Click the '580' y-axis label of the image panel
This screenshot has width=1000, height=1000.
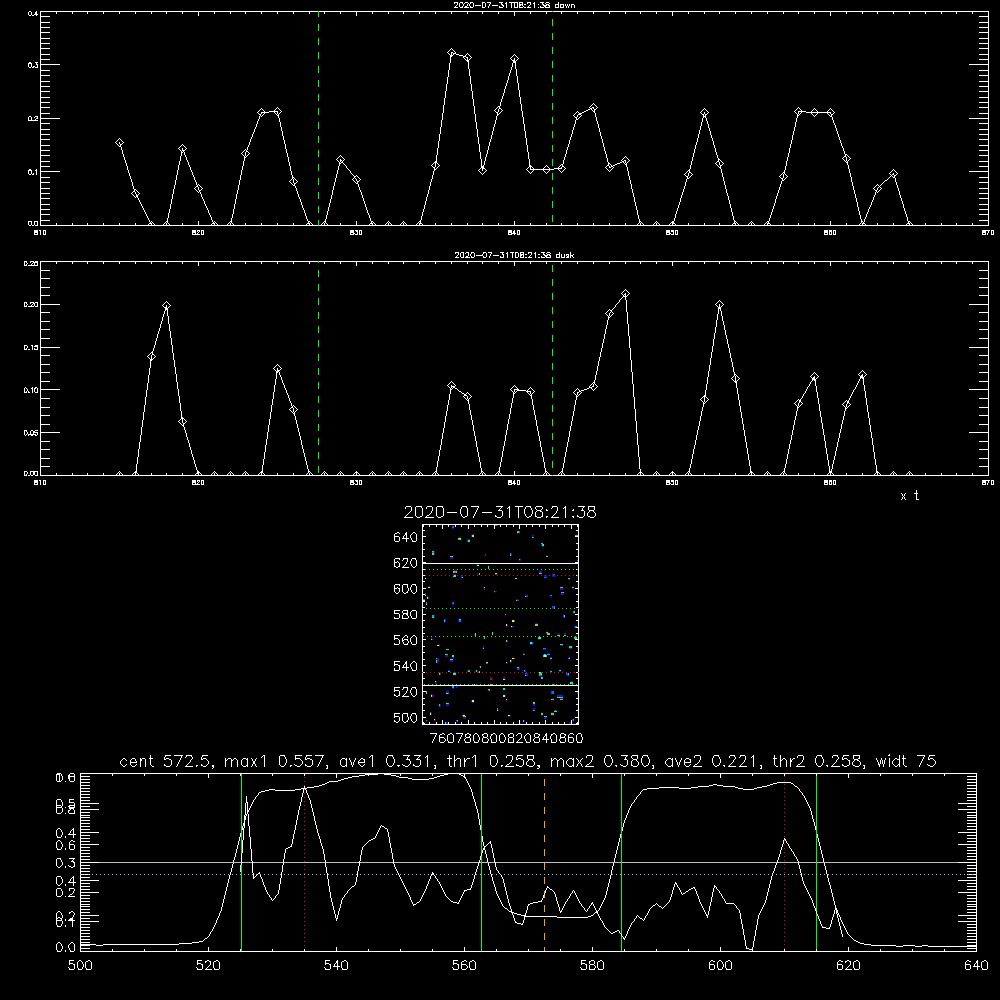coord(406,615)
